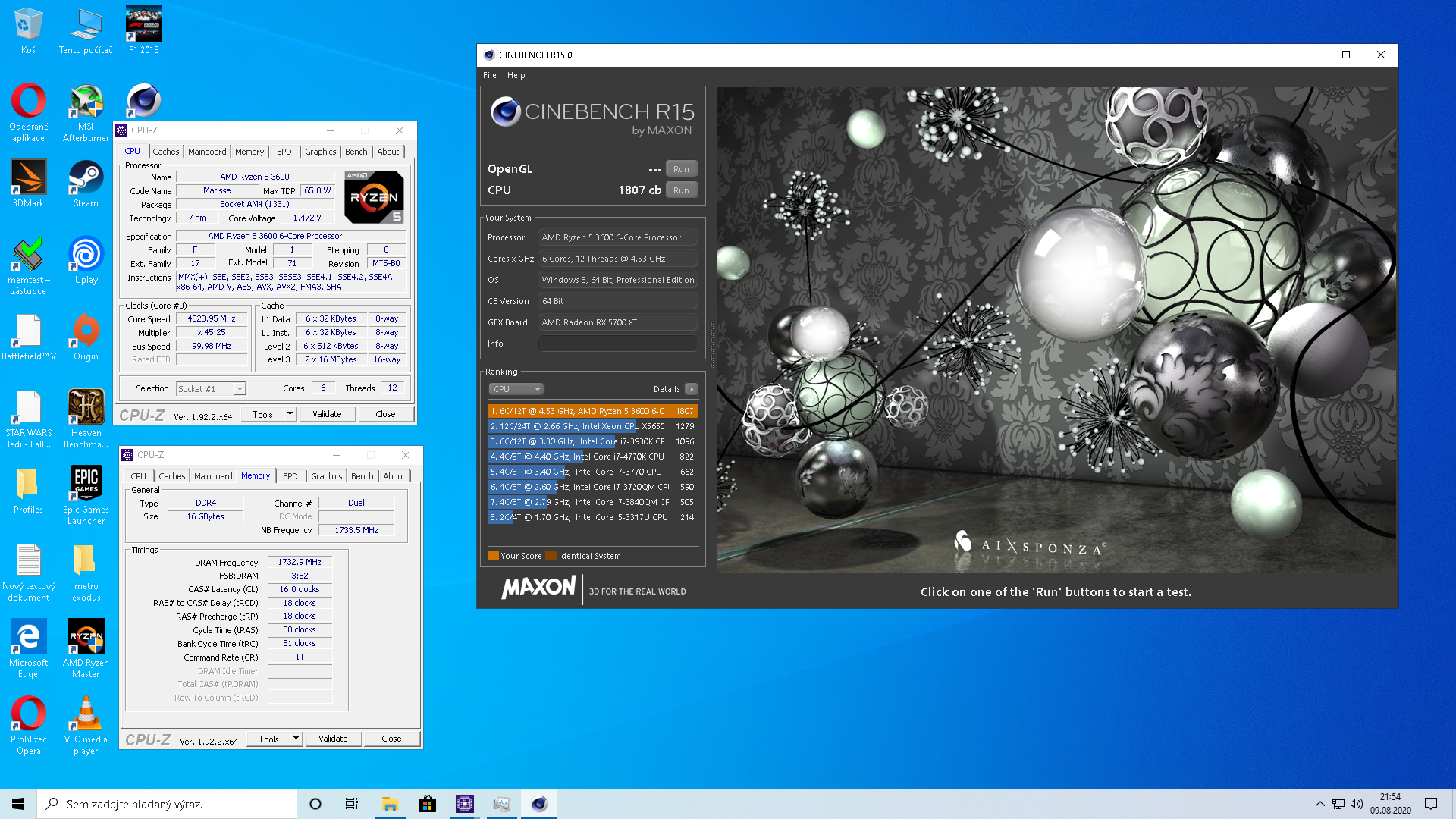Switch to Caches tab in upper CPU-Z
This screenshot has height=819, width=1456.
click(x=166, y=152)
